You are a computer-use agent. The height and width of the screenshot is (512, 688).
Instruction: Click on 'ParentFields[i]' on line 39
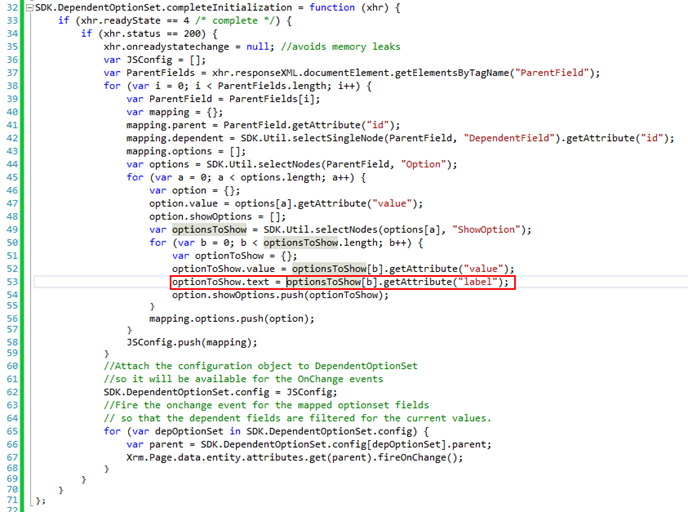[x=272, y=99]
